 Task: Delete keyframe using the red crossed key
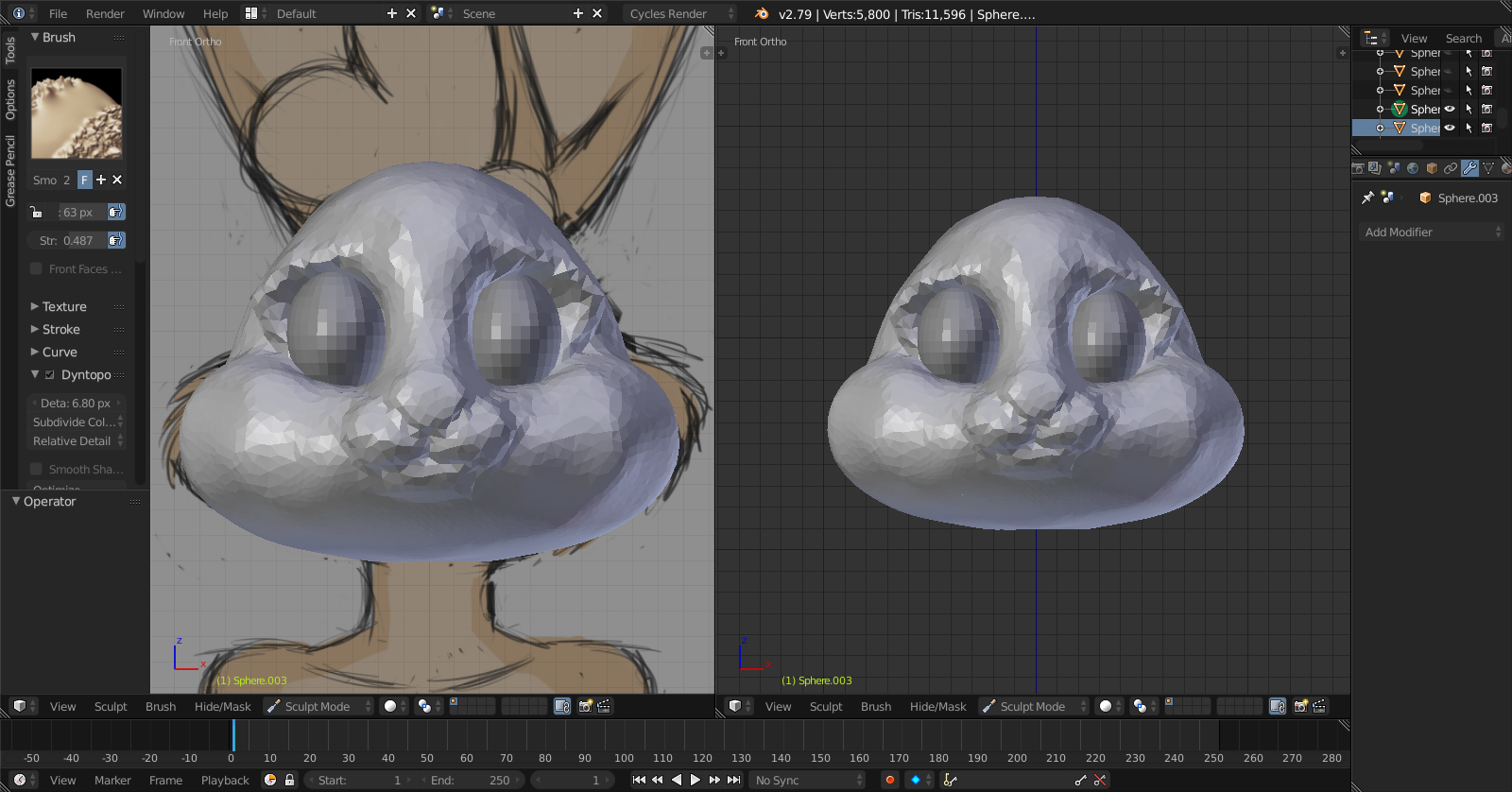(1099, 780)
